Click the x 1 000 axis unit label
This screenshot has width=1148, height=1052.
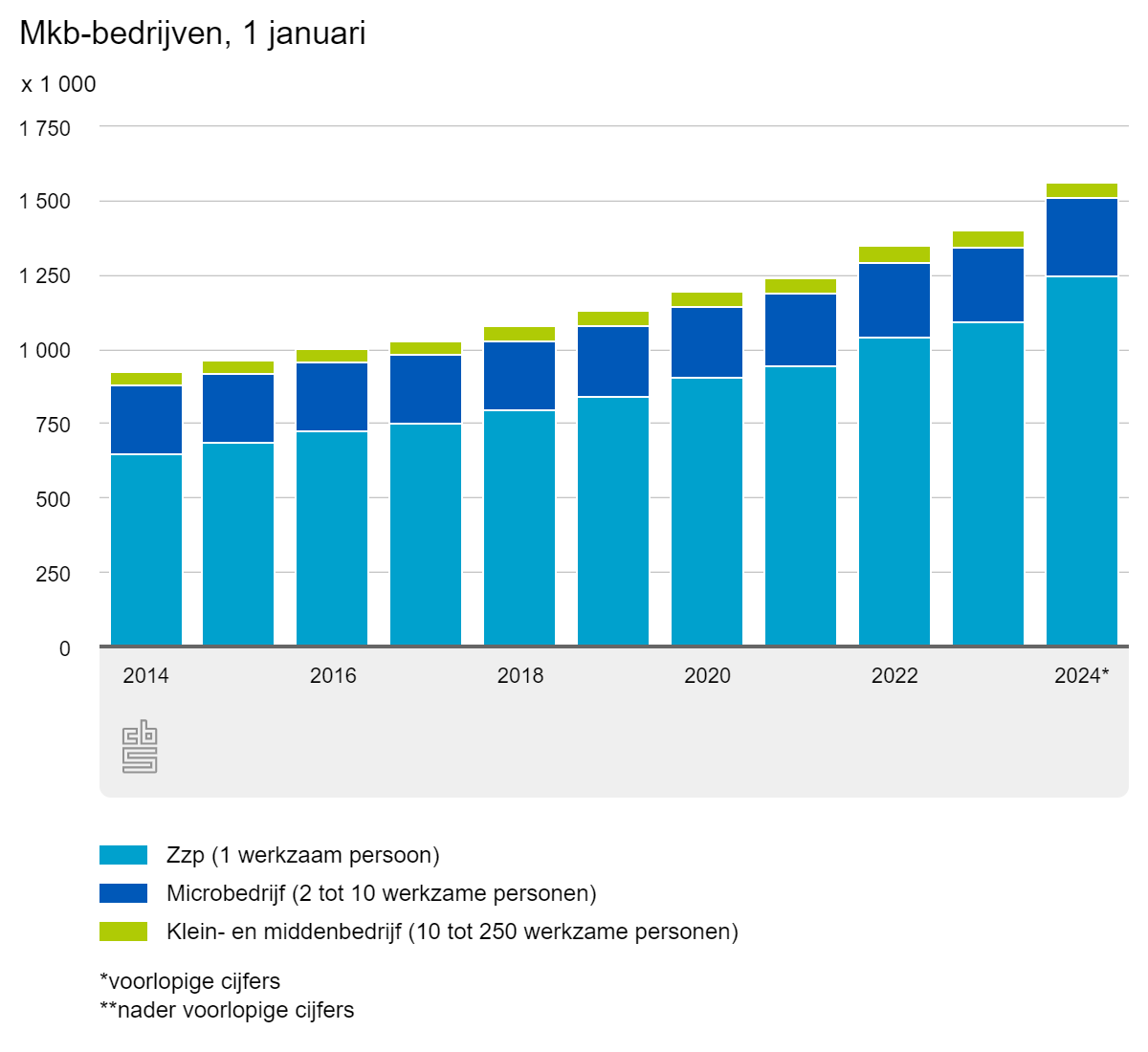tap(57, 84)
